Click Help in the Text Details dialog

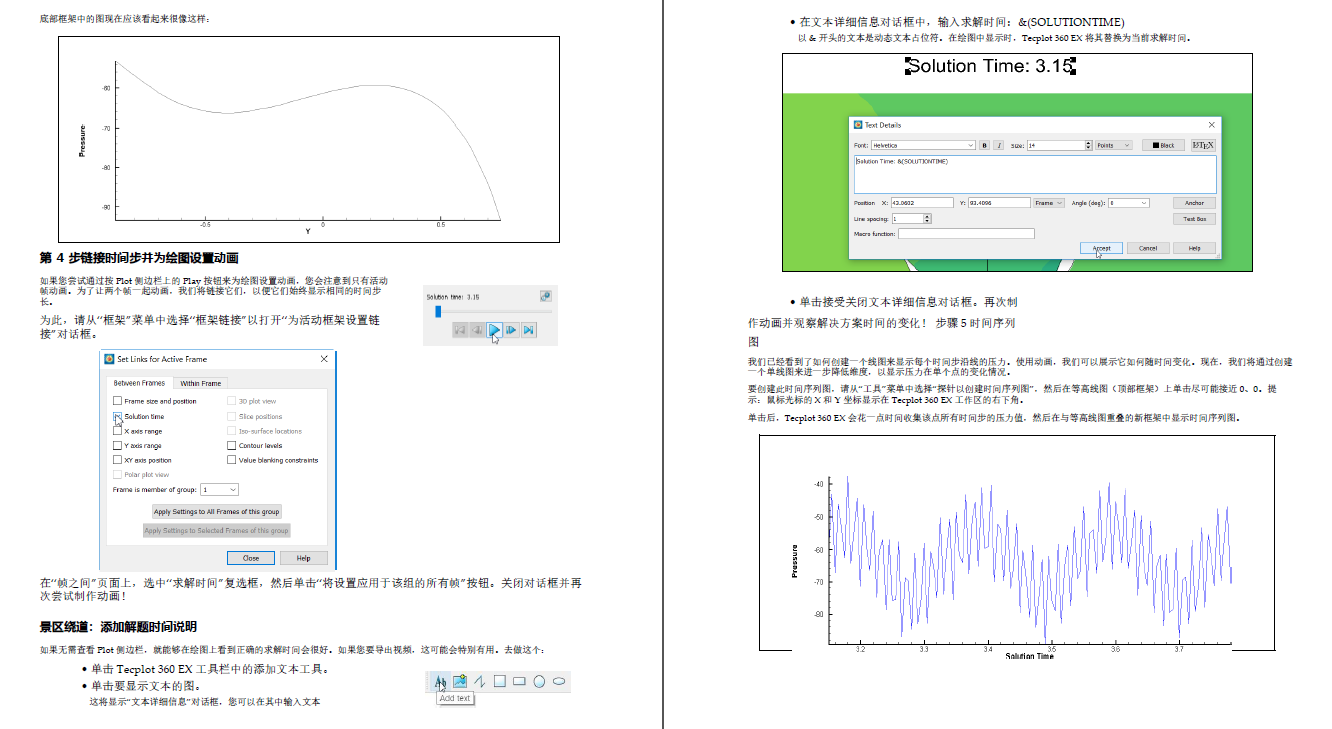(x=1194, y=248)
